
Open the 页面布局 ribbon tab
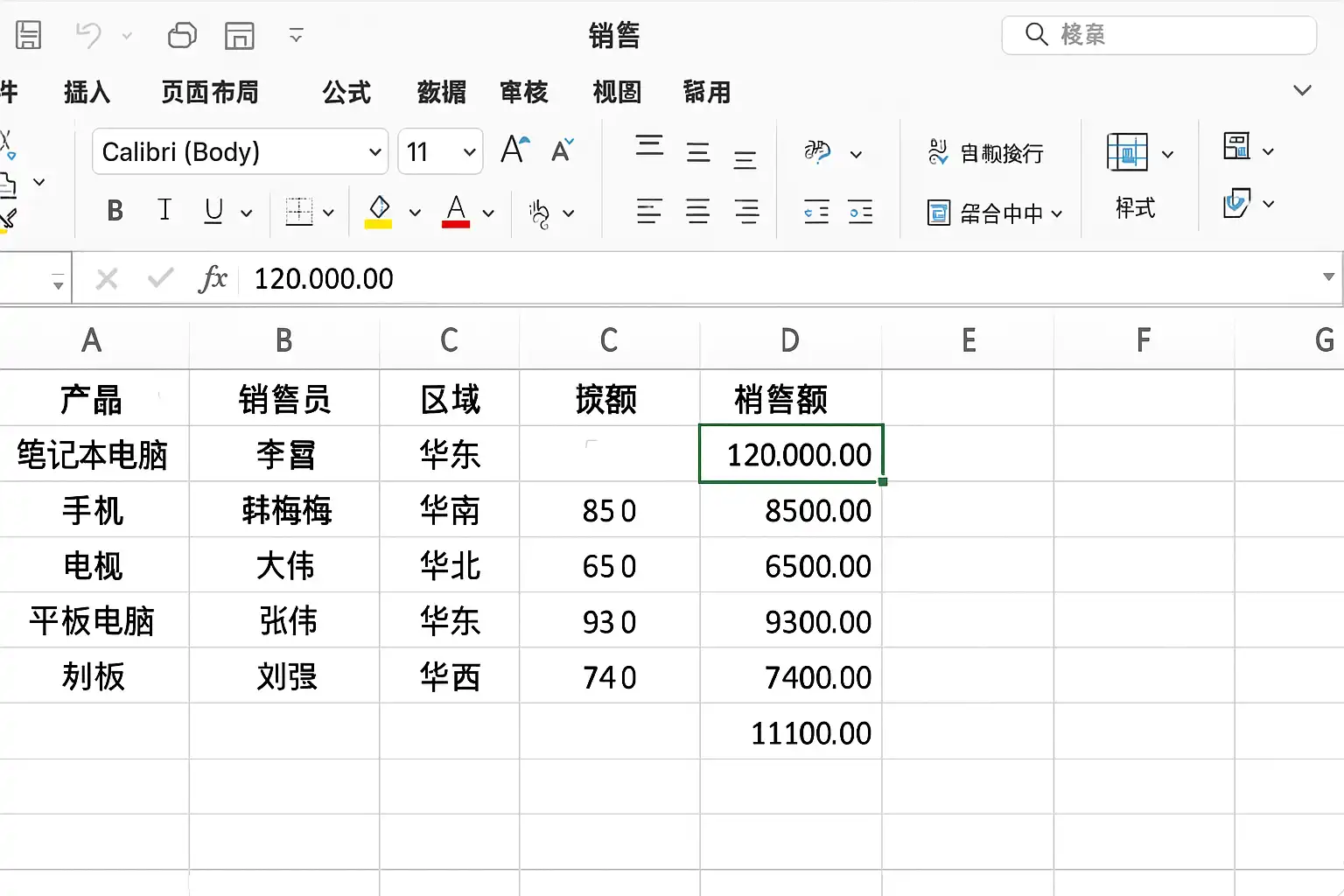tap(210, 92)
